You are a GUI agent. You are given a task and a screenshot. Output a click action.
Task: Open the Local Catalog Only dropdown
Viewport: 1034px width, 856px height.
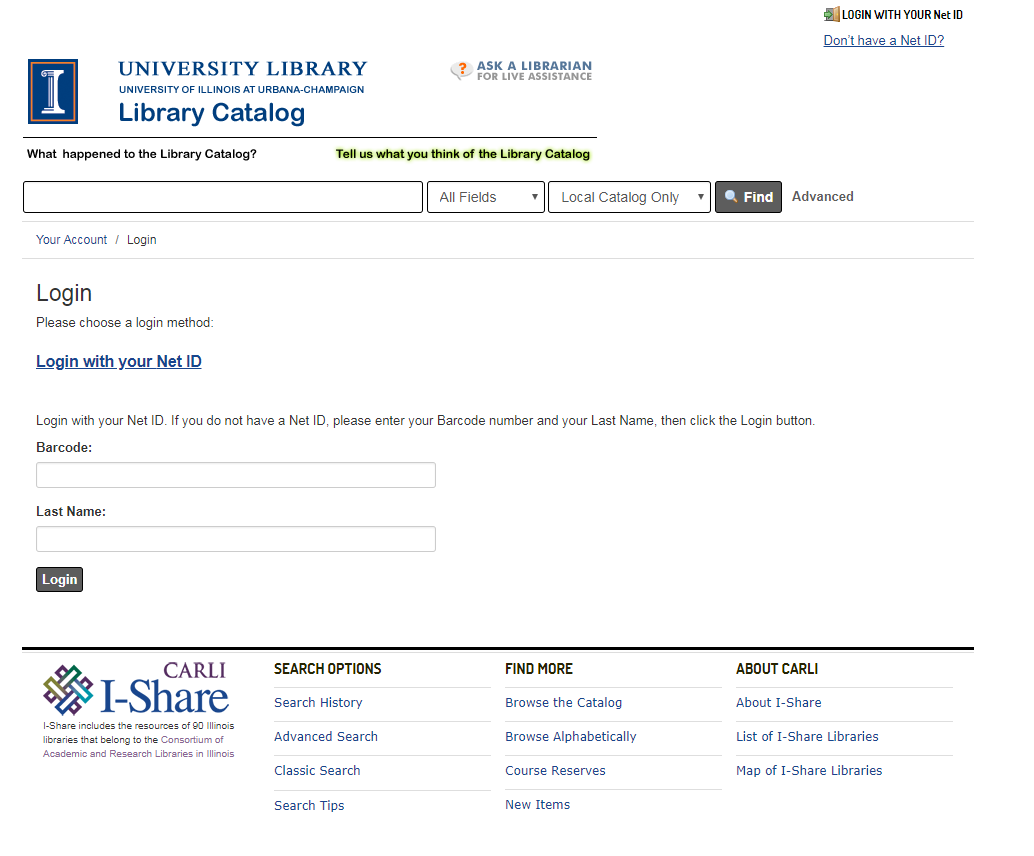click(x=628, y=196)
